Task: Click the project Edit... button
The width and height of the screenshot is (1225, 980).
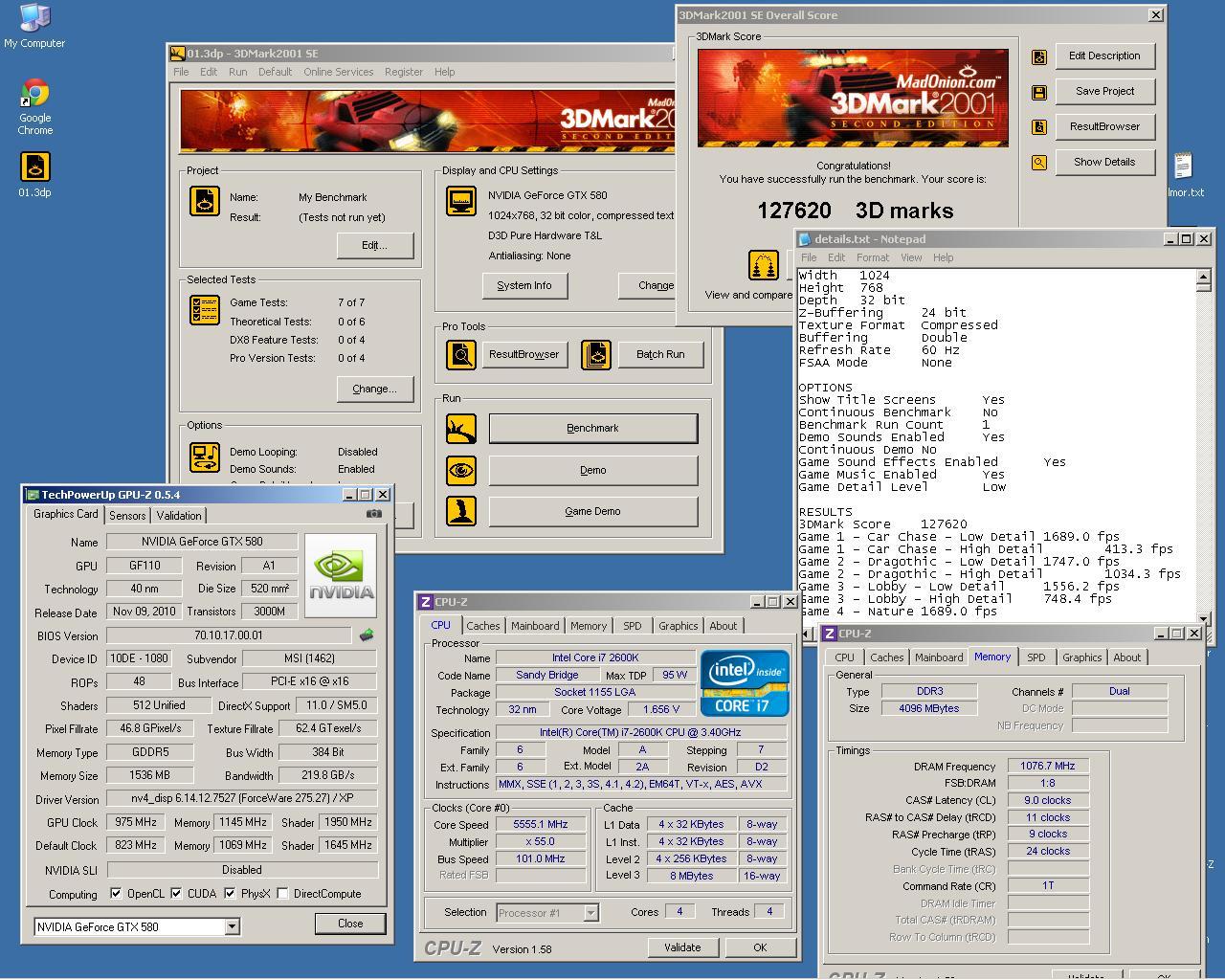Action: [375, 245]
